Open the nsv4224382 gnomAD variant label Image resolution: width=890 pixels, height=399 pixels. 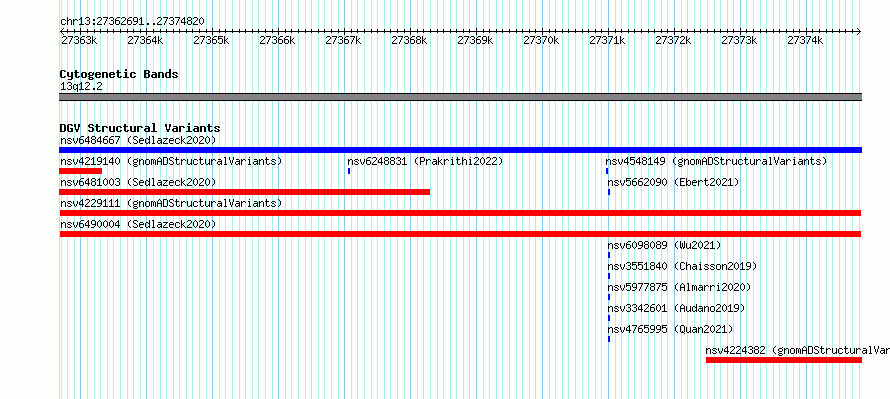(797, 350)
